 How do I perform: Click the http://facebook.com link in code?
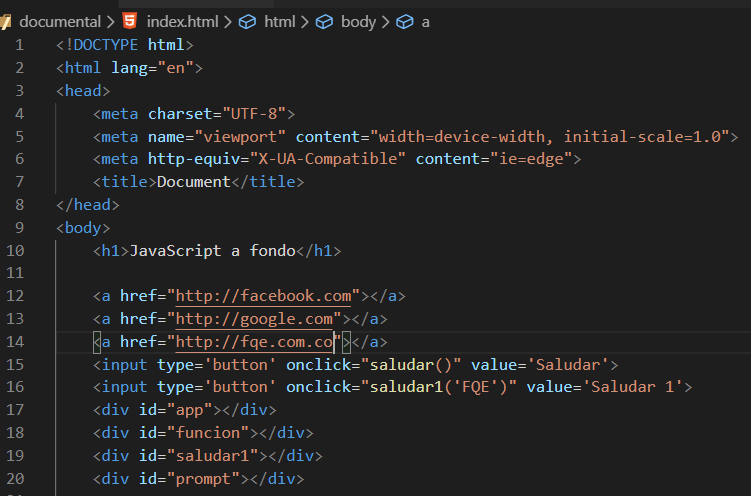pyautogui.click(x=263, y=296)
